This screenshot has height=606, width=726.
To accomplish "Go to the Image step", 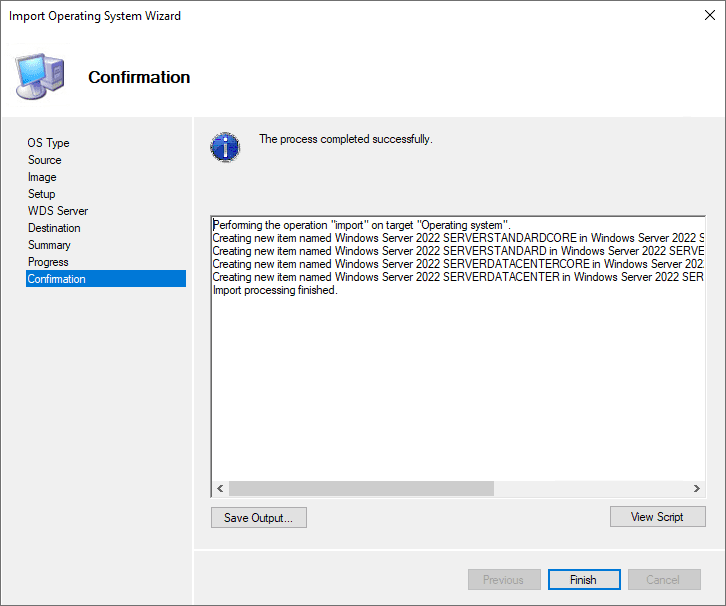I will [x=42, y=177].
